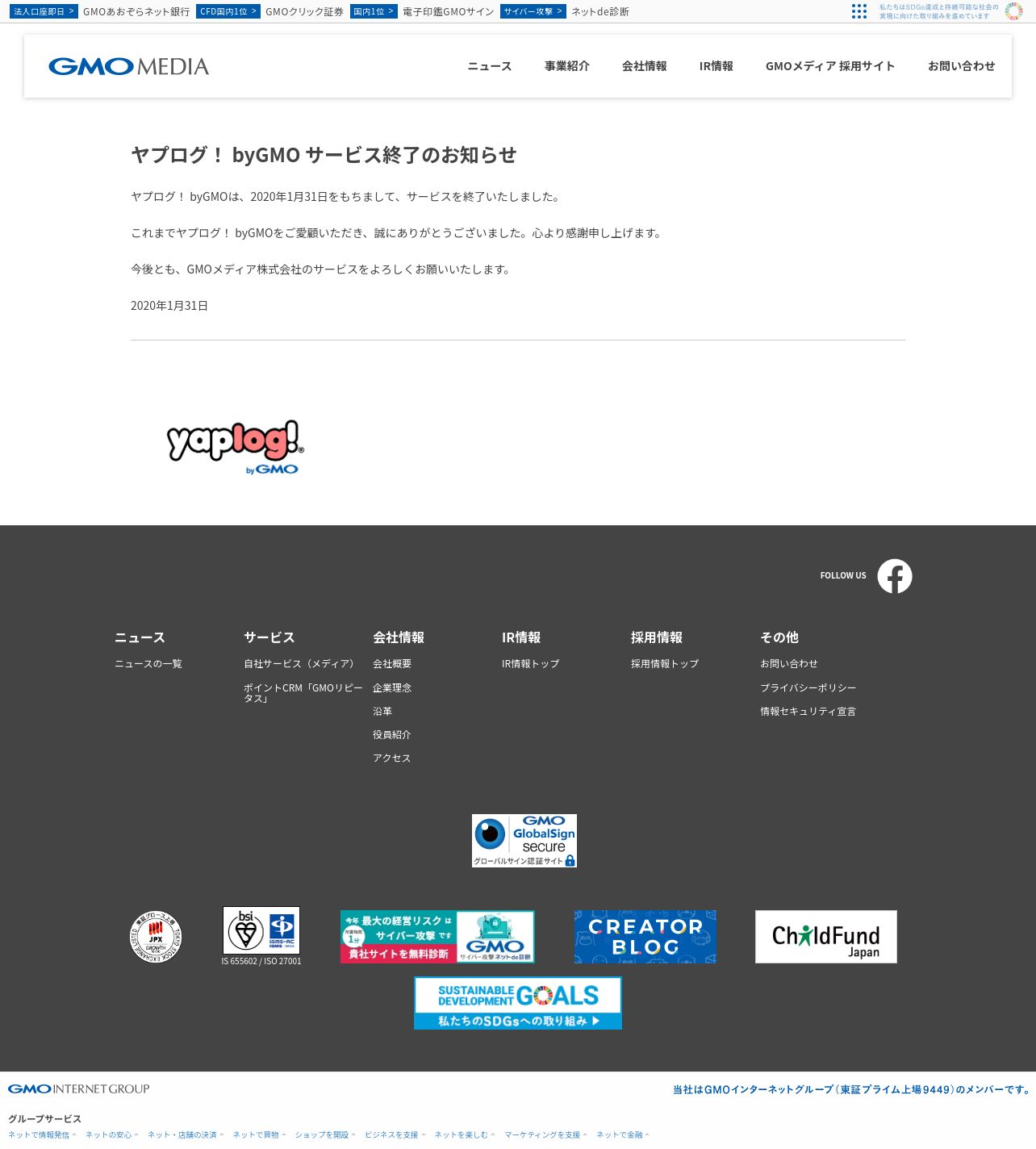This screenshot has width=1036, height=1149.
Task: Open GMOメディア 採用サイト menu item
Action: pyautogui.click(x=830, y=66)
